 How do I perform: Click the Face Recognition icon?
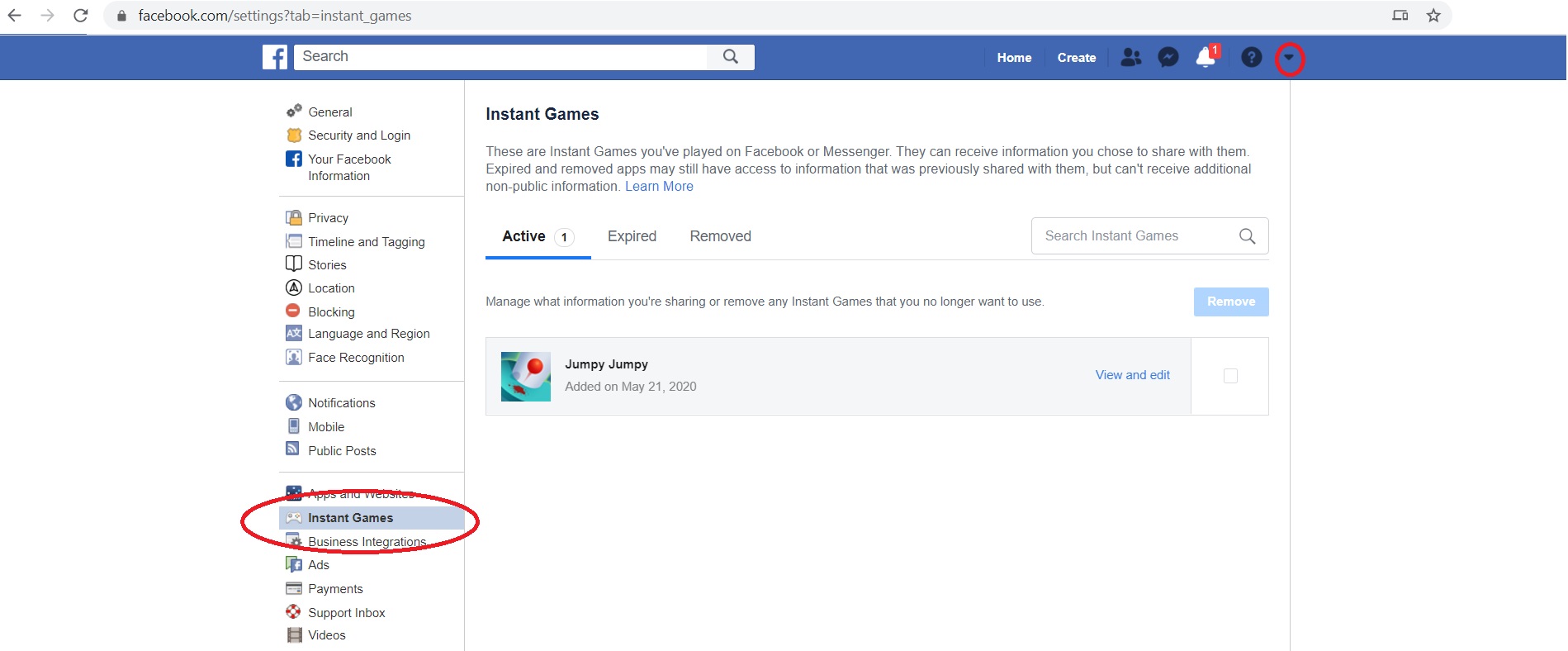click(x=294, y=357)
